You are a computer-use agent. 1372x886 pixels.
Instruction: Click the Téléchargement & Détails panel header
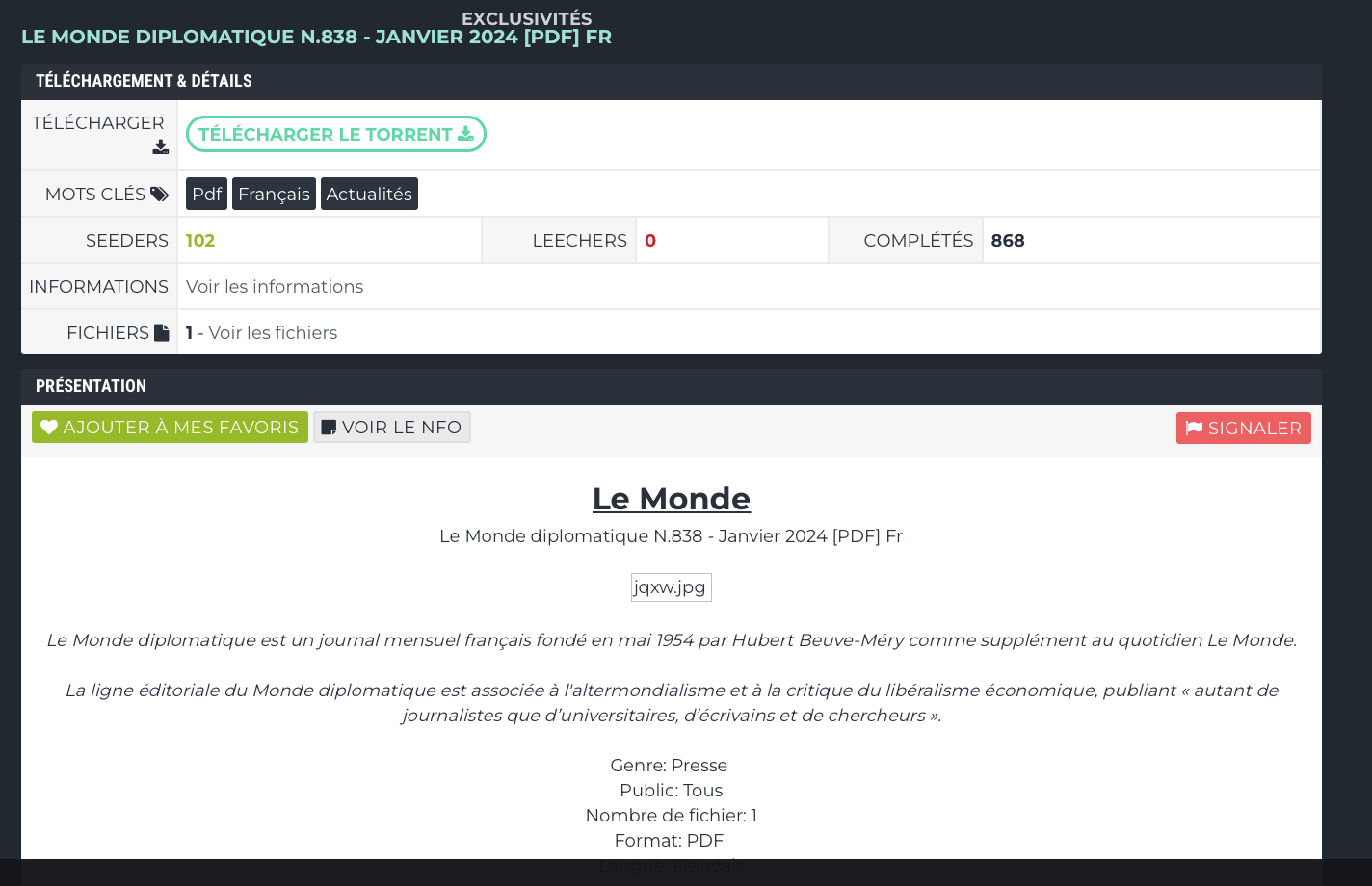(x=672, y=81)
